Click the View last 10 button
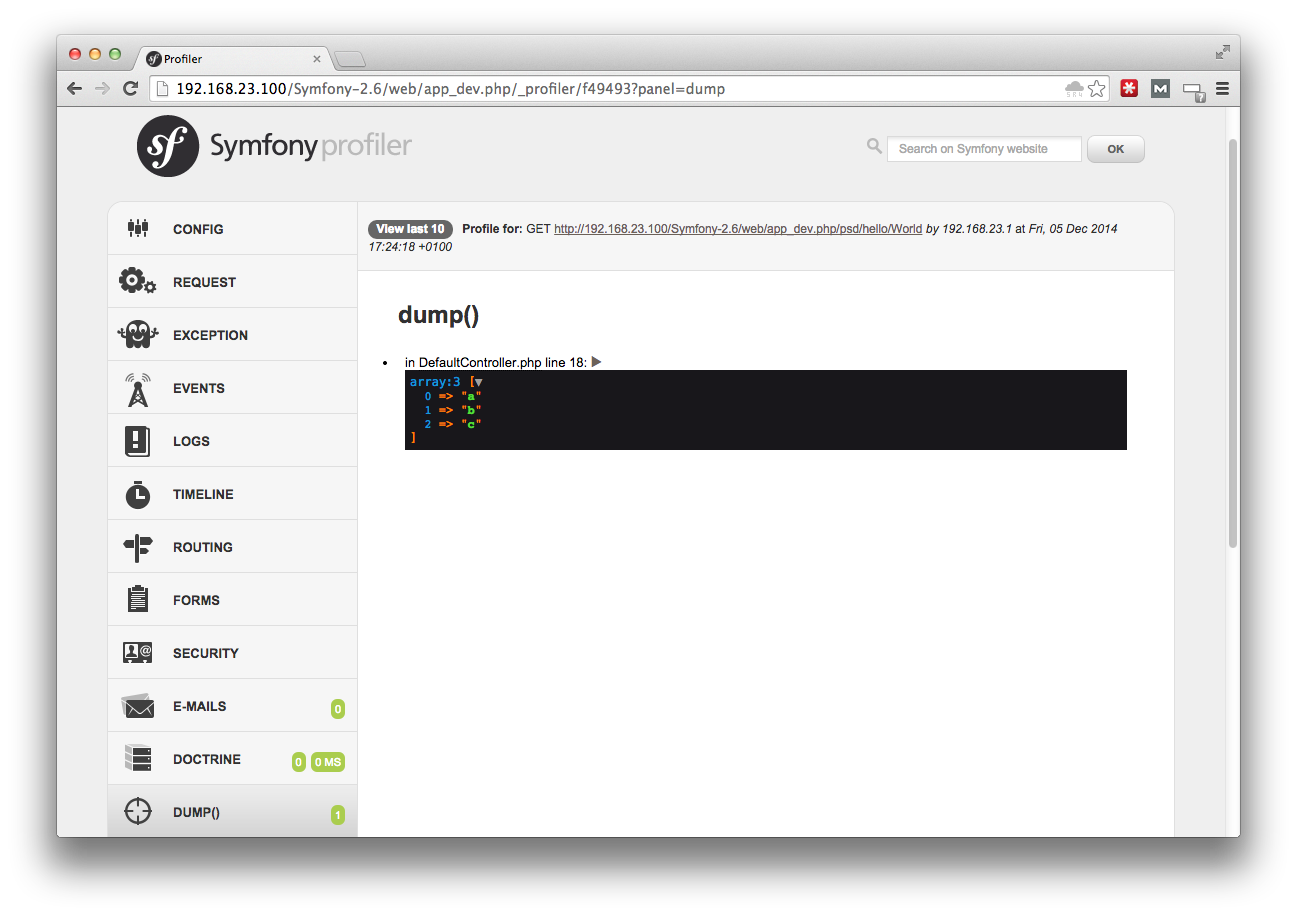 click(x=410, y=229)
